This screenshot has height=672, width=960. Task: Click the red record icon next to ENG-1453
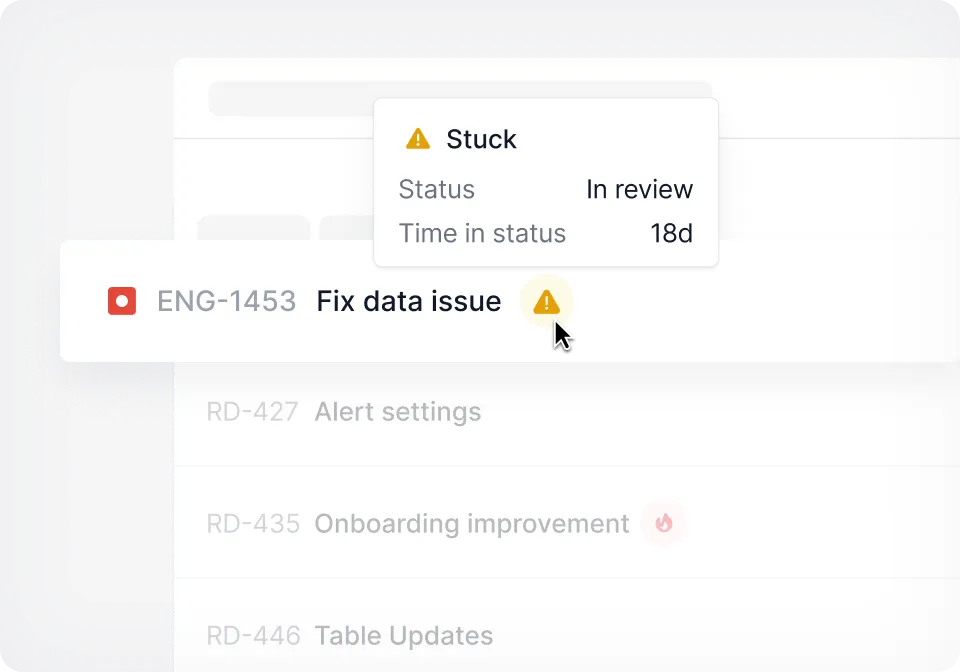[122, 301]
